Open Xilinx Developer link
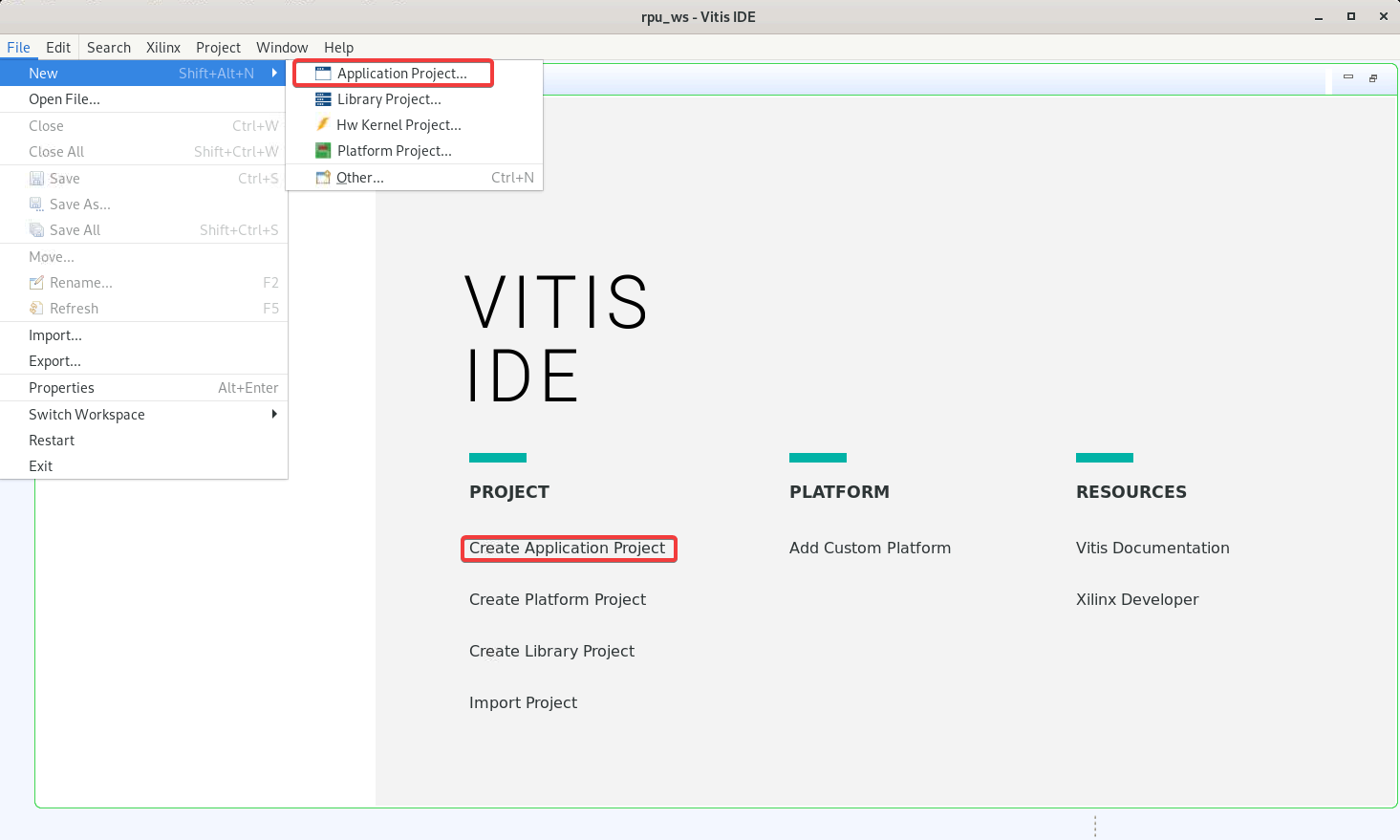 [x=1137, y=599]
